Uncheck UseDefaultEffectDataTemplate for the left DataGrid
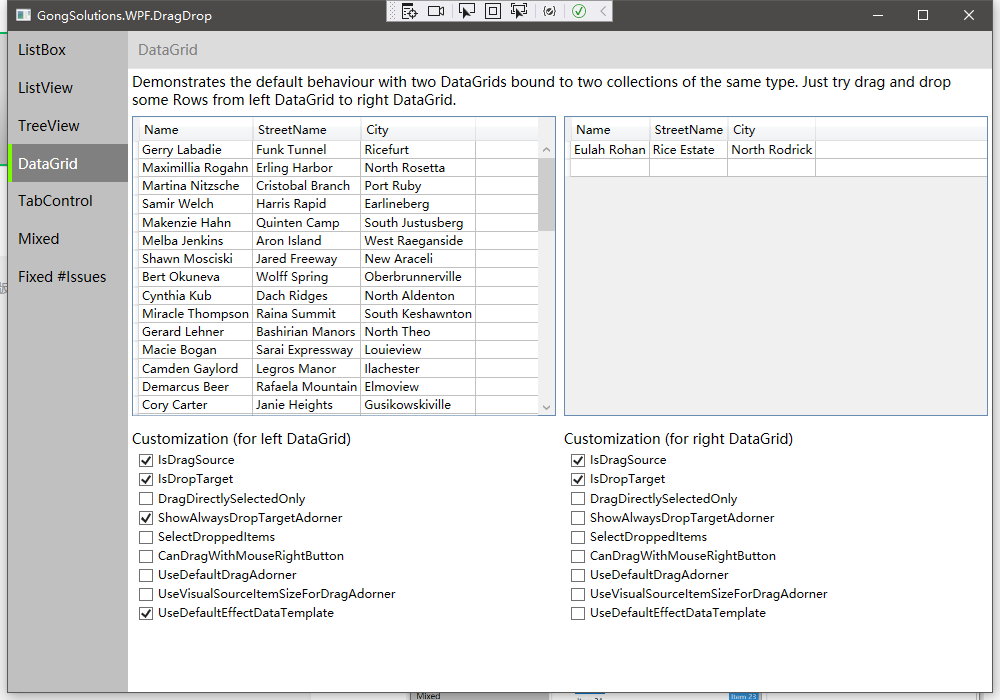The width and height of the screenshot is (1000, 700). pos(146,613)
